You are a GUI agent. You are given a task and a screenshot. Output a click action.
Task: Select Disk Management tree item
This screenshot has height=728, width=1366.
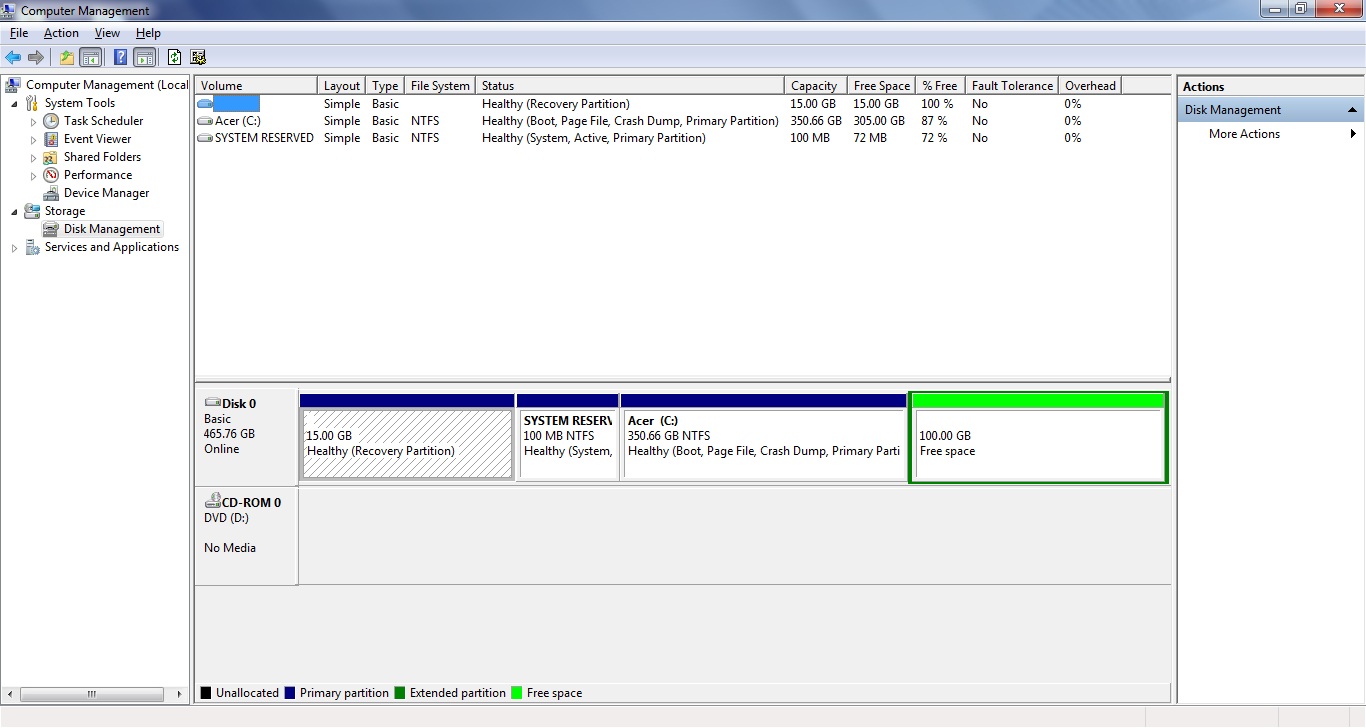[x=112, y=229]
